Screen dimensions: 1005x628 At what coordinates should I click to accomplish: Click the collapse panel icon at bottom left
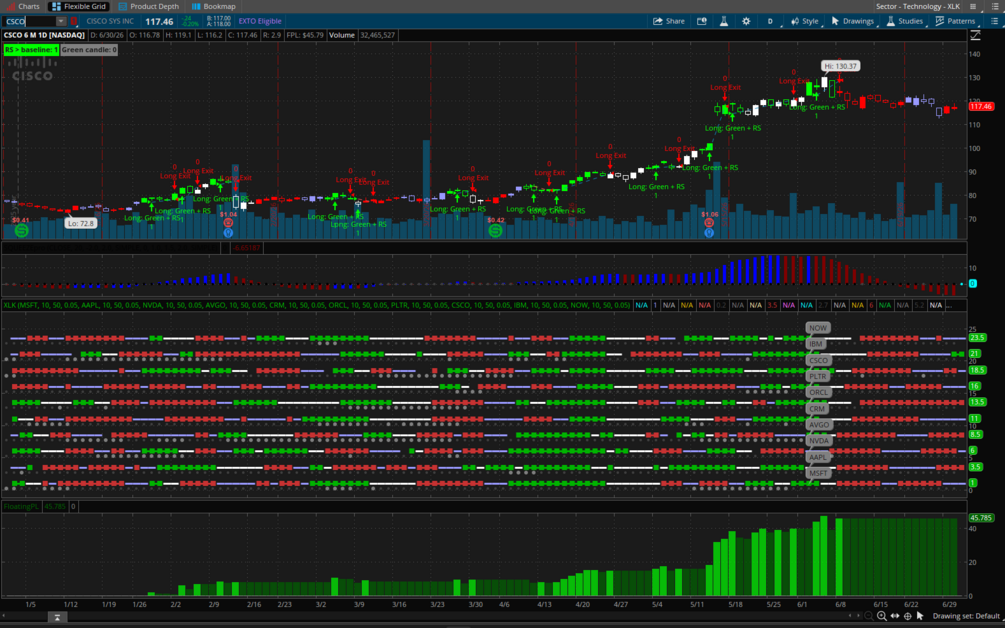coord(57,617)
